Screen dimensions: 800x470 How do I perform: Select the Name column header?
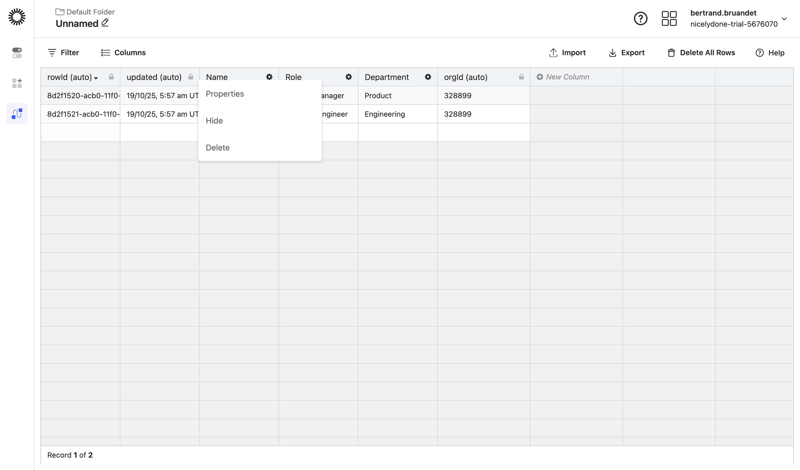[217, 77]
